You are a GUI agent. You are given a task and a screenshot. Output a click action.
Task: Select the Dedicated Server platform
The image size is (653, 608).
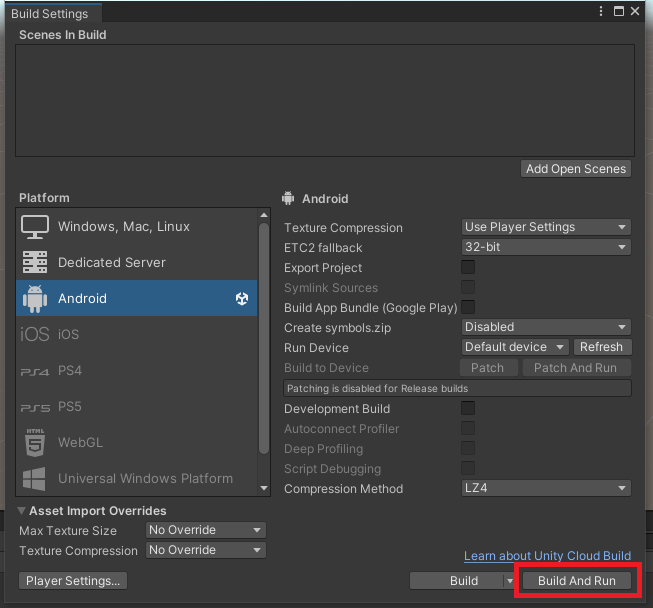(137, 262)
